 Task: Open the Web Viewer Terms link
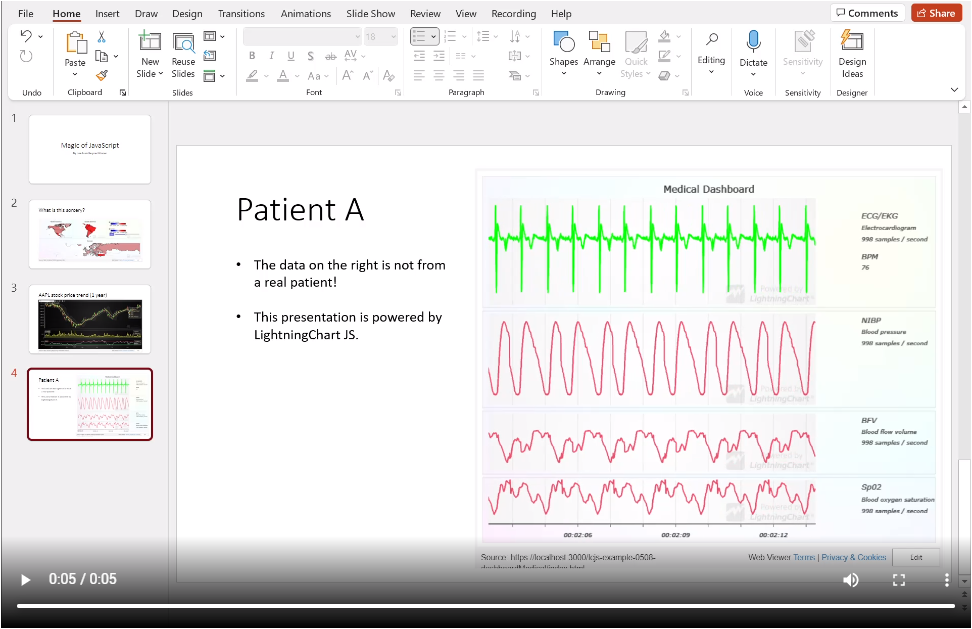[x=804, y=557]
